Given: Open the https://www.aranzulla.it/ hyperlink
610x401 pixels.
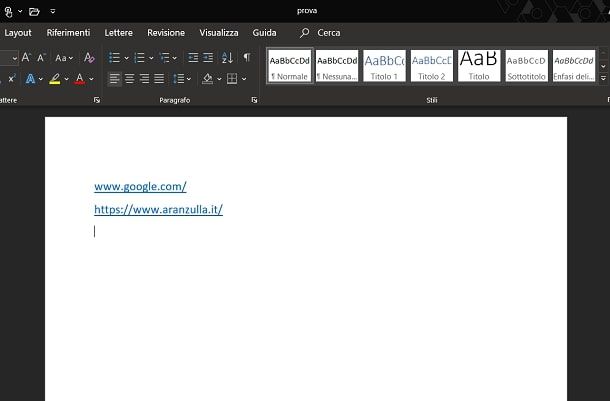Looking at the screenshot, I should pyautogui.click(x=158, y=210).
